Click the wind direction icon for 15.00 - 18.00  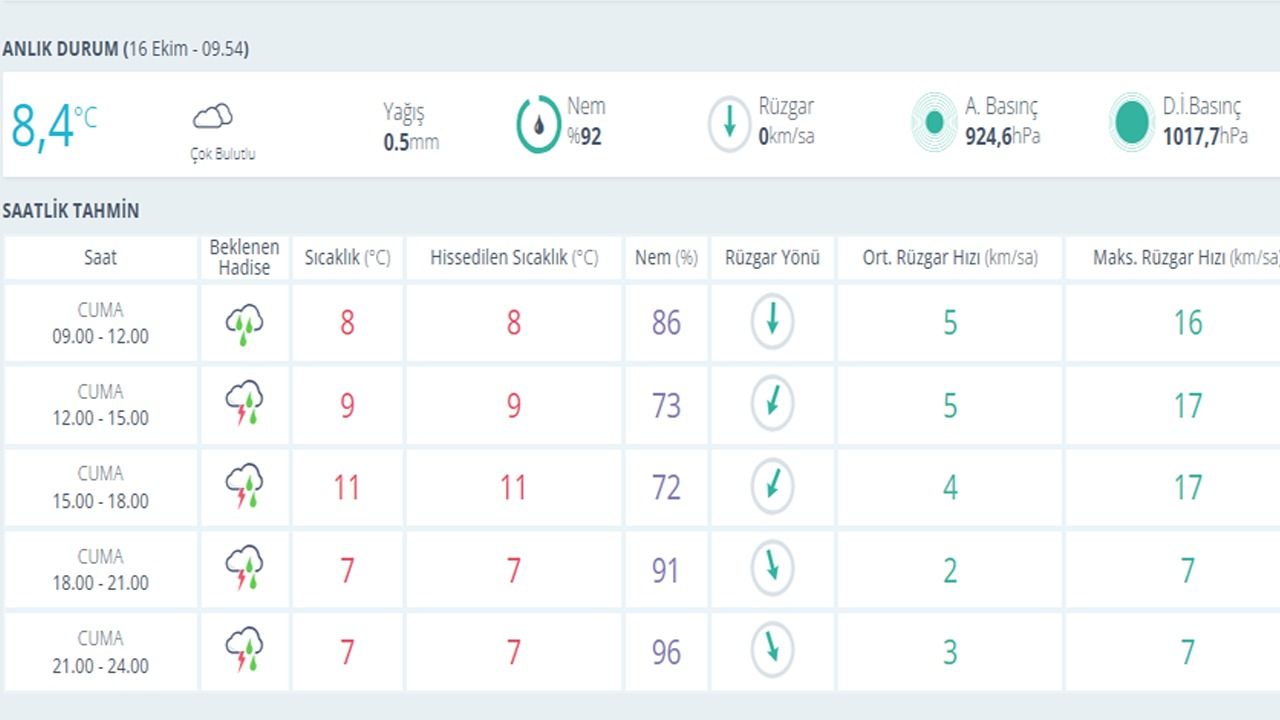click(772, 486)
